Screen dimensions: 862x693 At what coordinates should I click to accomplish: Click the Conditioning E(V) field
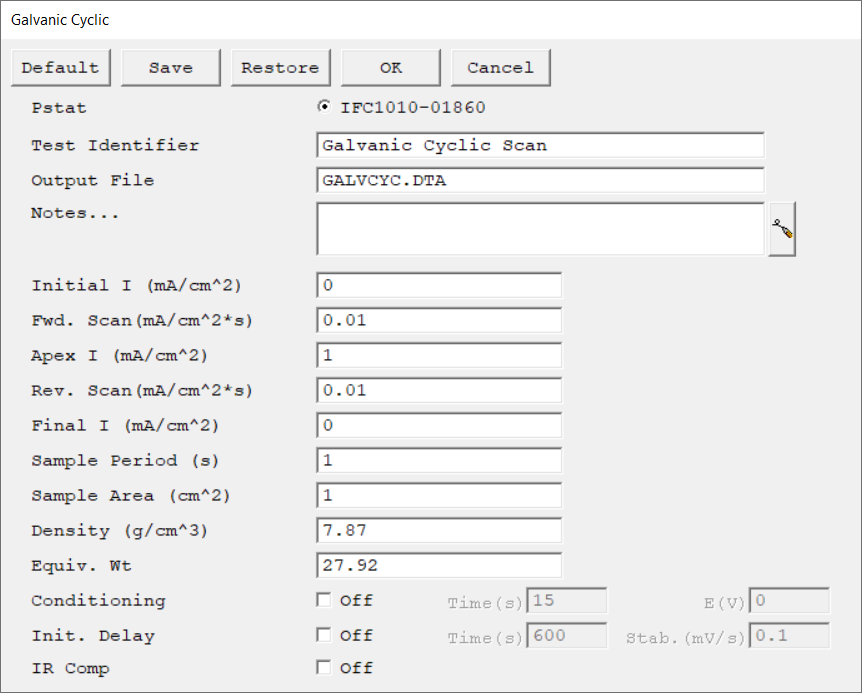pos(789,601)
